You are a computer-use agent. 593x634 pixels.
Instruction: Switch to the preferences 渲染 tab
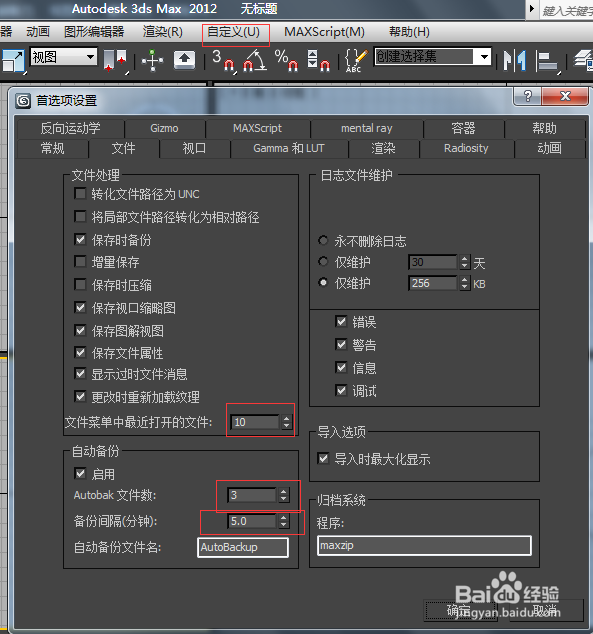(x=383, y=148)
